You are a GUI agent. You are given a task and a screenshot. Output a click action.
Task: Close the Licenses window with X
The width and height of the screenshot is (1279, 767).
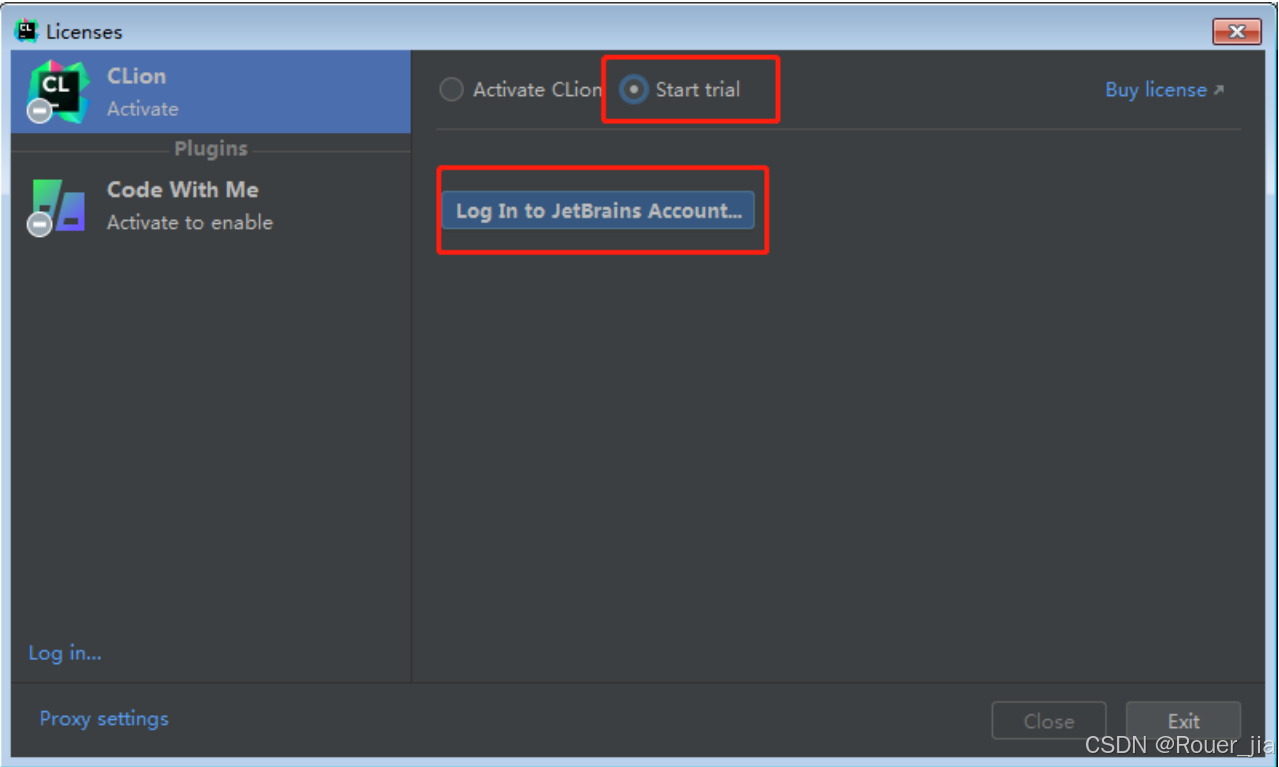pyautogui.click(x=1237, y=32)
